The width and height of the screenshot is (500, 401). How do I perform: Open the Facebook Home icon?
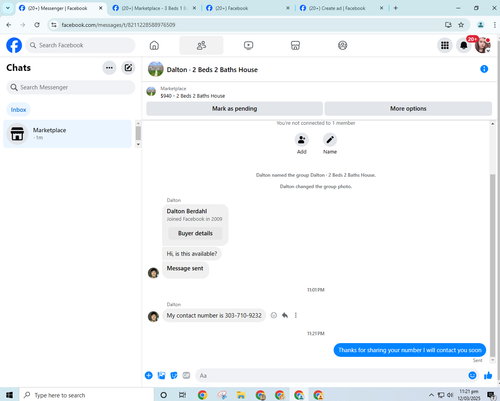[x=154, y=45]
